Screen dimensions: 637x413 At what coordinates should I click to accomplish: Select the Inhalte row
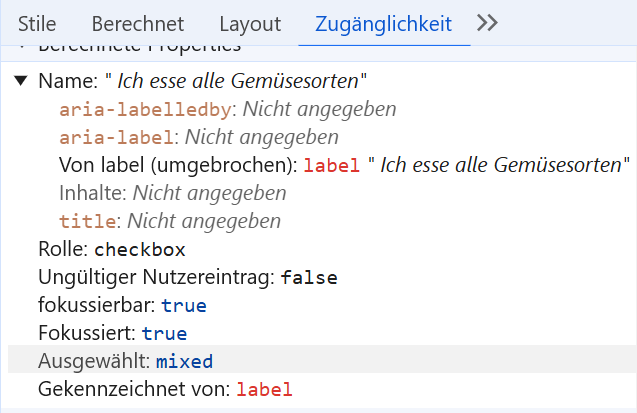click(172, 193)
